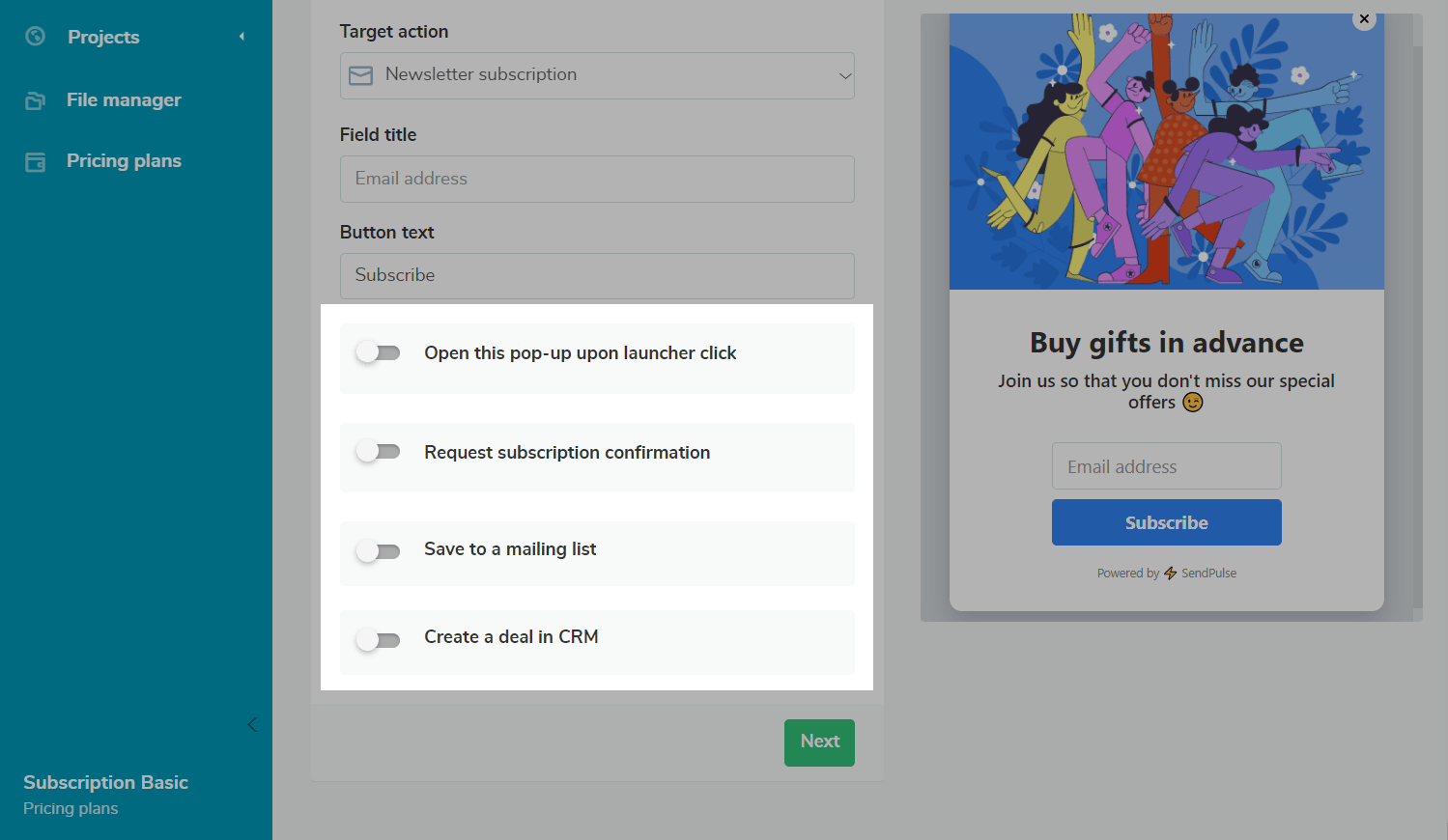Screen dimensions: 1448x840
Task: Click the blue Subscribe preview button
Action: 1166,522
